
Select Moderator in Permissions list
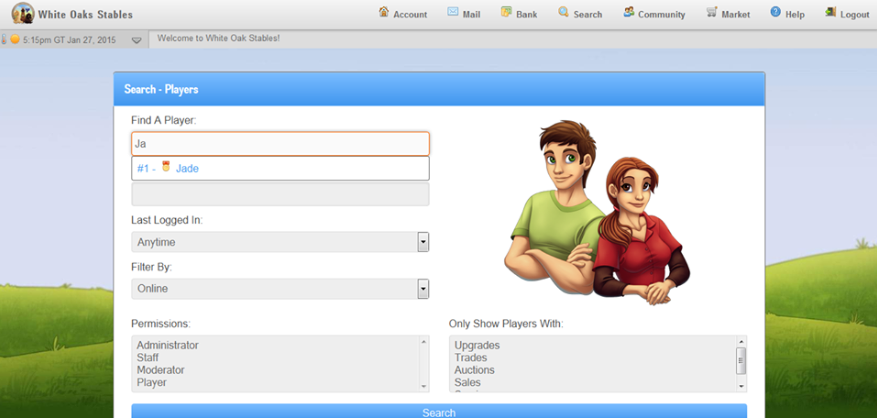point(161,370)
